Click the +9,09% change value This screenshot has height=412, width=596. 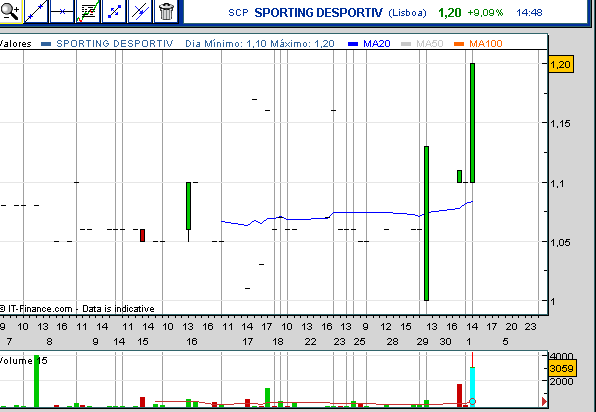(x=485, y=13)
